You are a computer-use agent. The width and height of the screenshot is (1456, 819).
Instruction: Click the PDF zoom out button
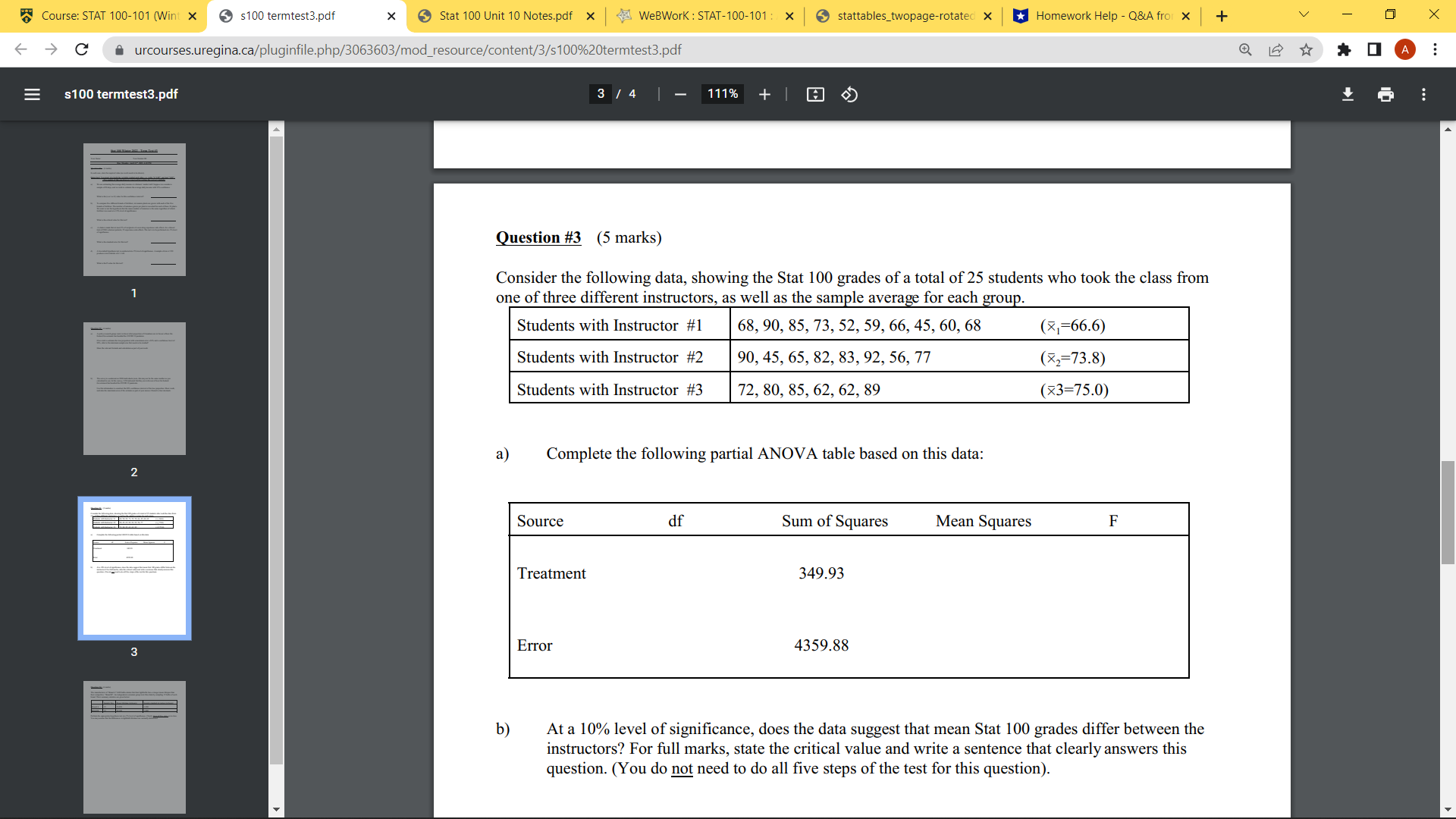(680, 94)
